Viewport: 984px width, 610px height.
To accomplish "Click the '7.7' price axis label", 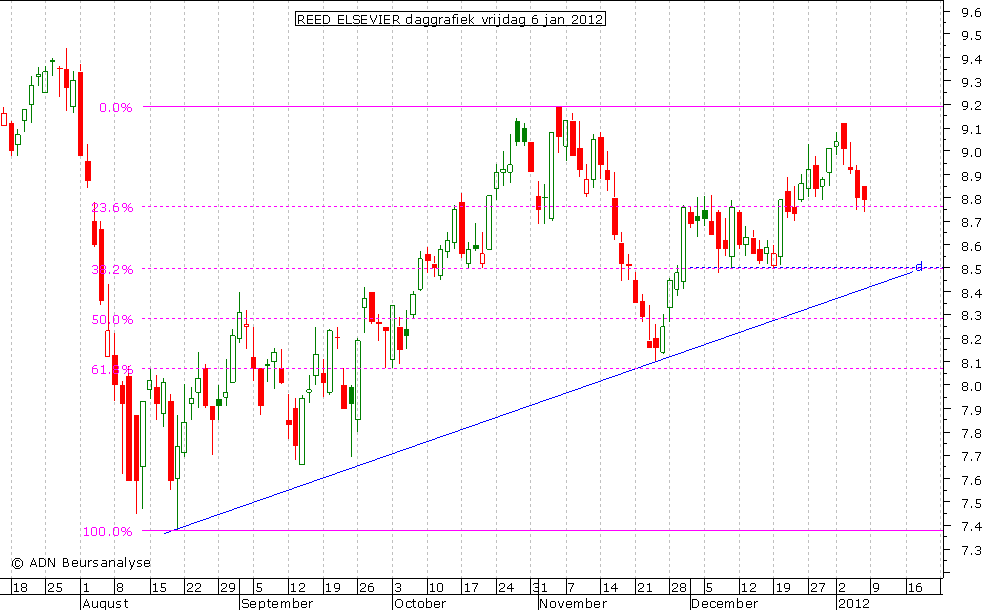I will [971, 457].
